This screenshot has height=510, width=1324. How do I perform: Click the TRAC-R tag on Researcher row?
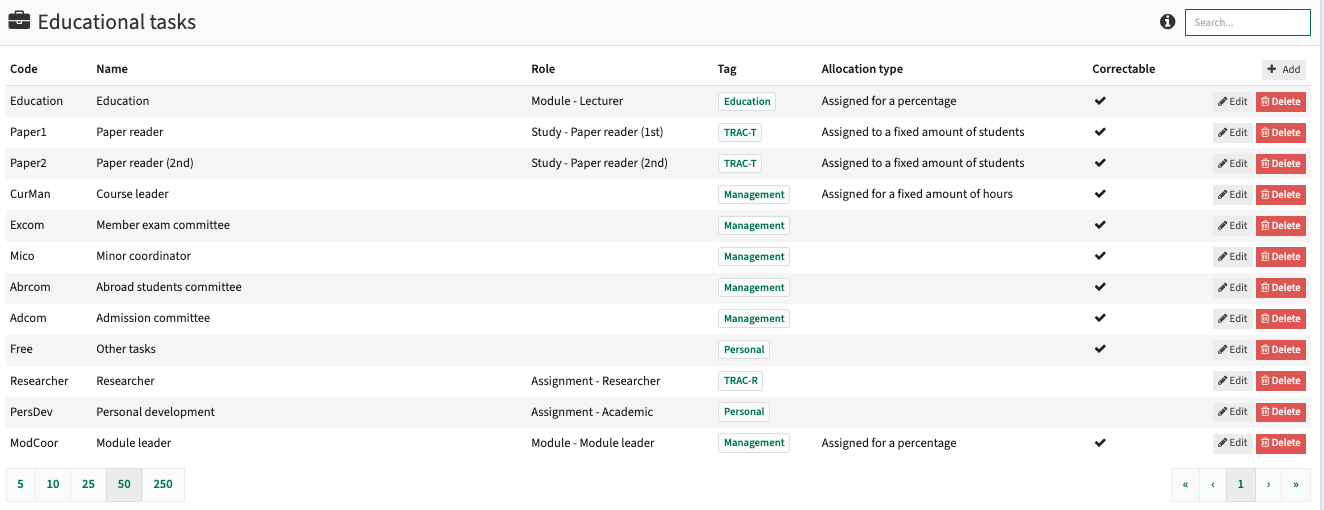pyautogui.click(x=740, y=380)
